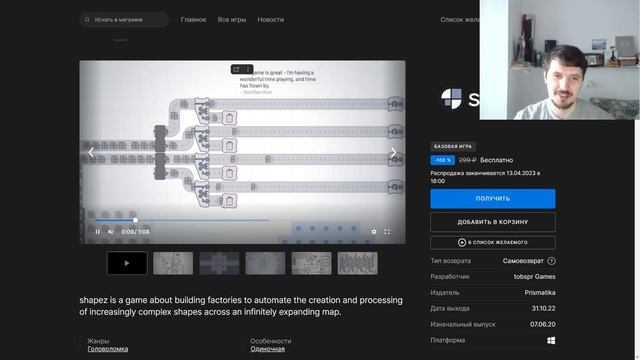
Task: Click the tobspr Games developer name
Action: (534, 277)
